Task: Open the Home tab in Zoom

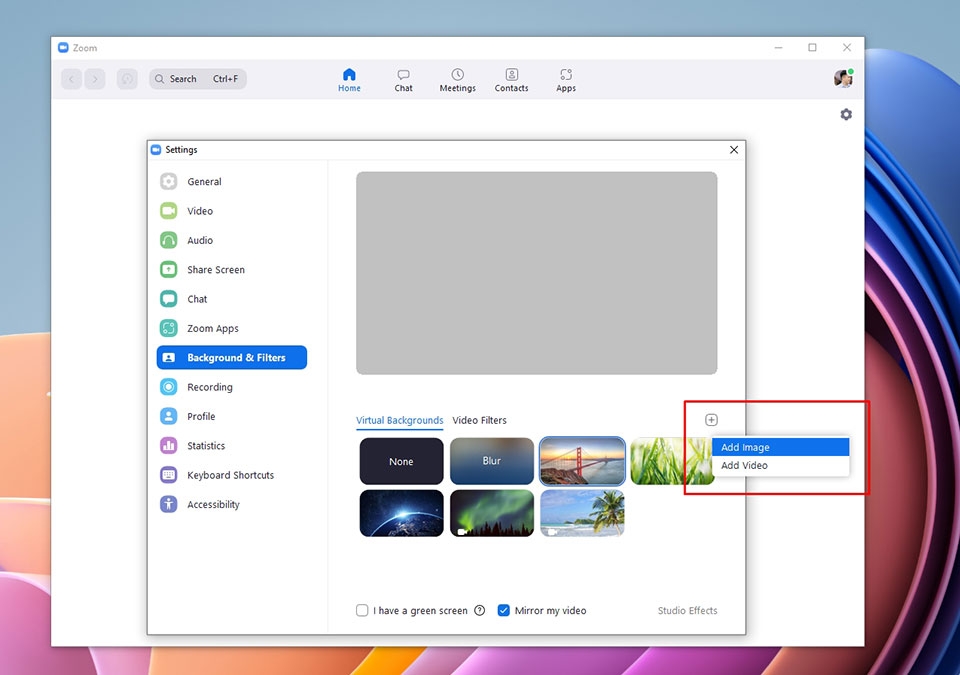Action: (x=349, y=80)
